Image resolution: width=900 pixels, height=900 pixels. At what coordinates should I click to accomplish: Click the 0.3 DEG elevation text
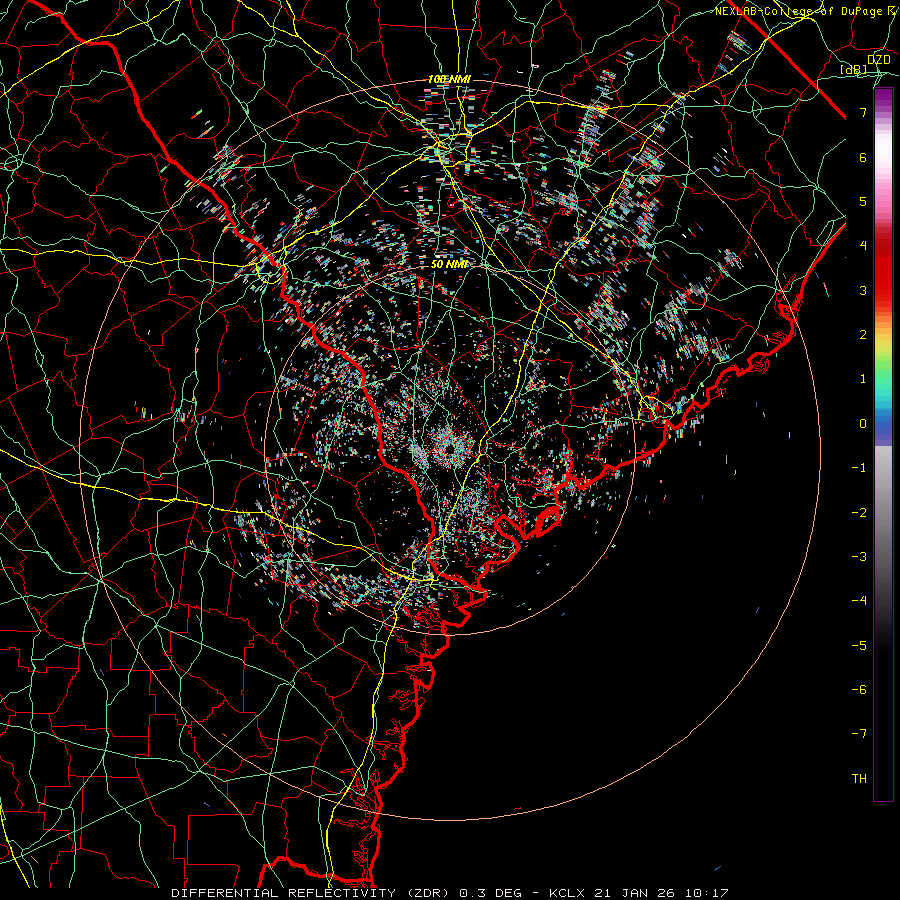[x=491, y=893]
